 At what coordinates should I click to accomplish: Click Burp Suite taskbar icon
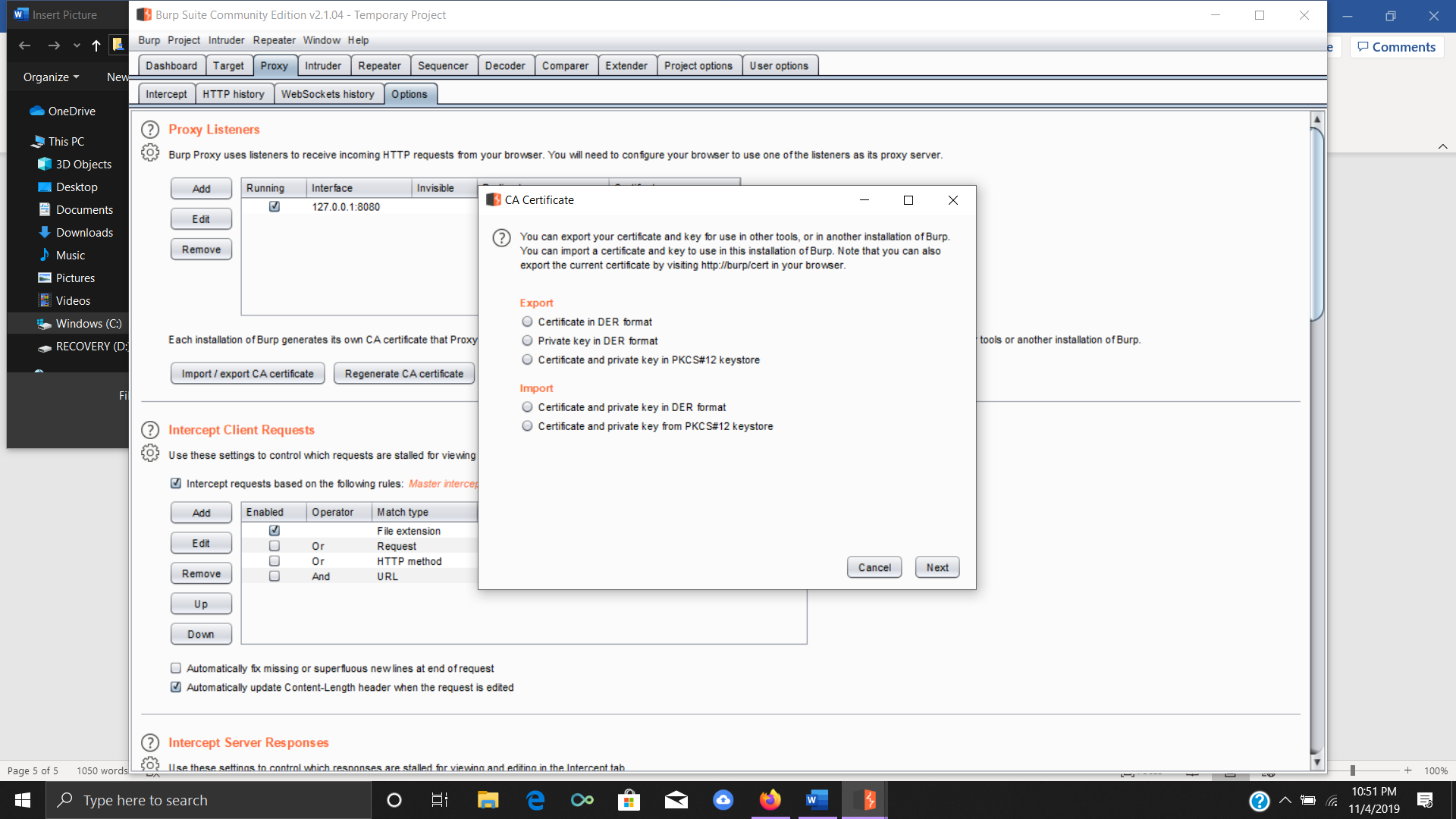click(x=864, y=800)
